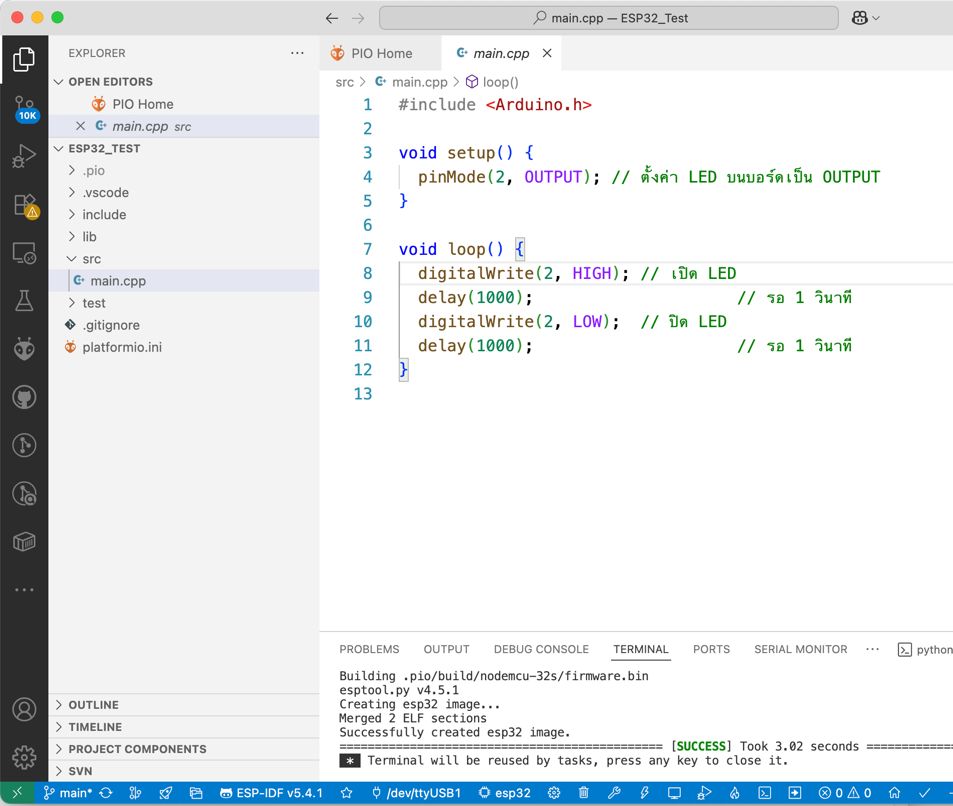This screenshot has height=806, width=953.
Task: Open the Testing flask view
Action: coord(24,301)
